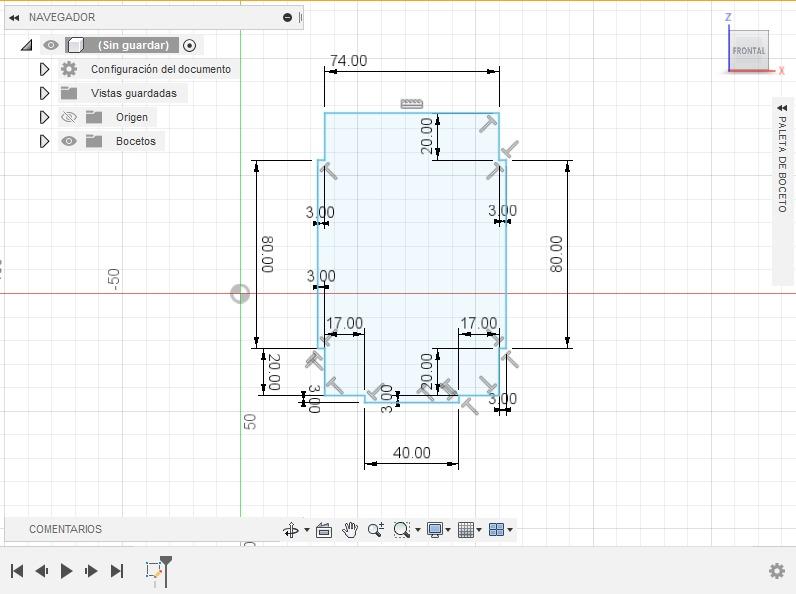Click the sketch origin point
The width and height of the screenshot is (796, 594).
point(240,294)
